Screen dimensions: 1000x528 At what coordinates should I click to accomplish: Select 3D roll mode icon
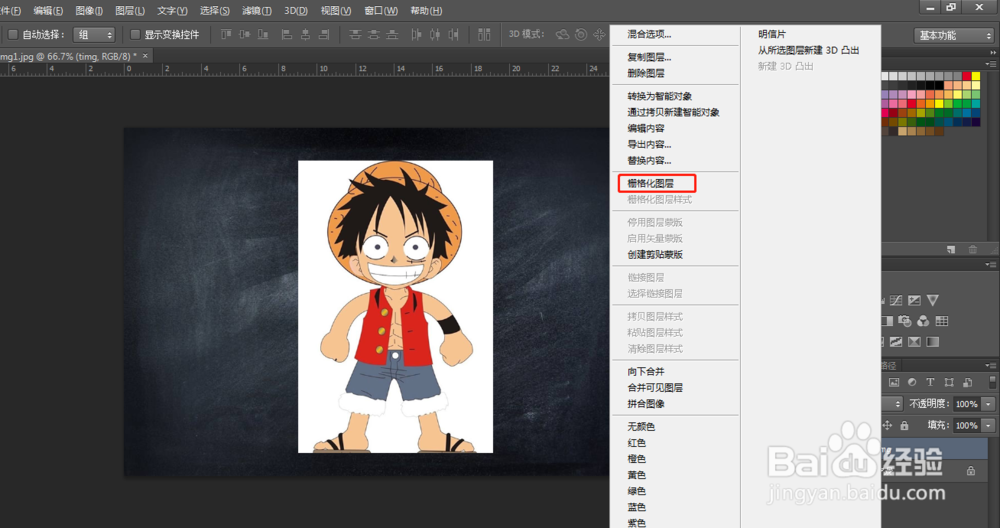click(x=581, y=34)
